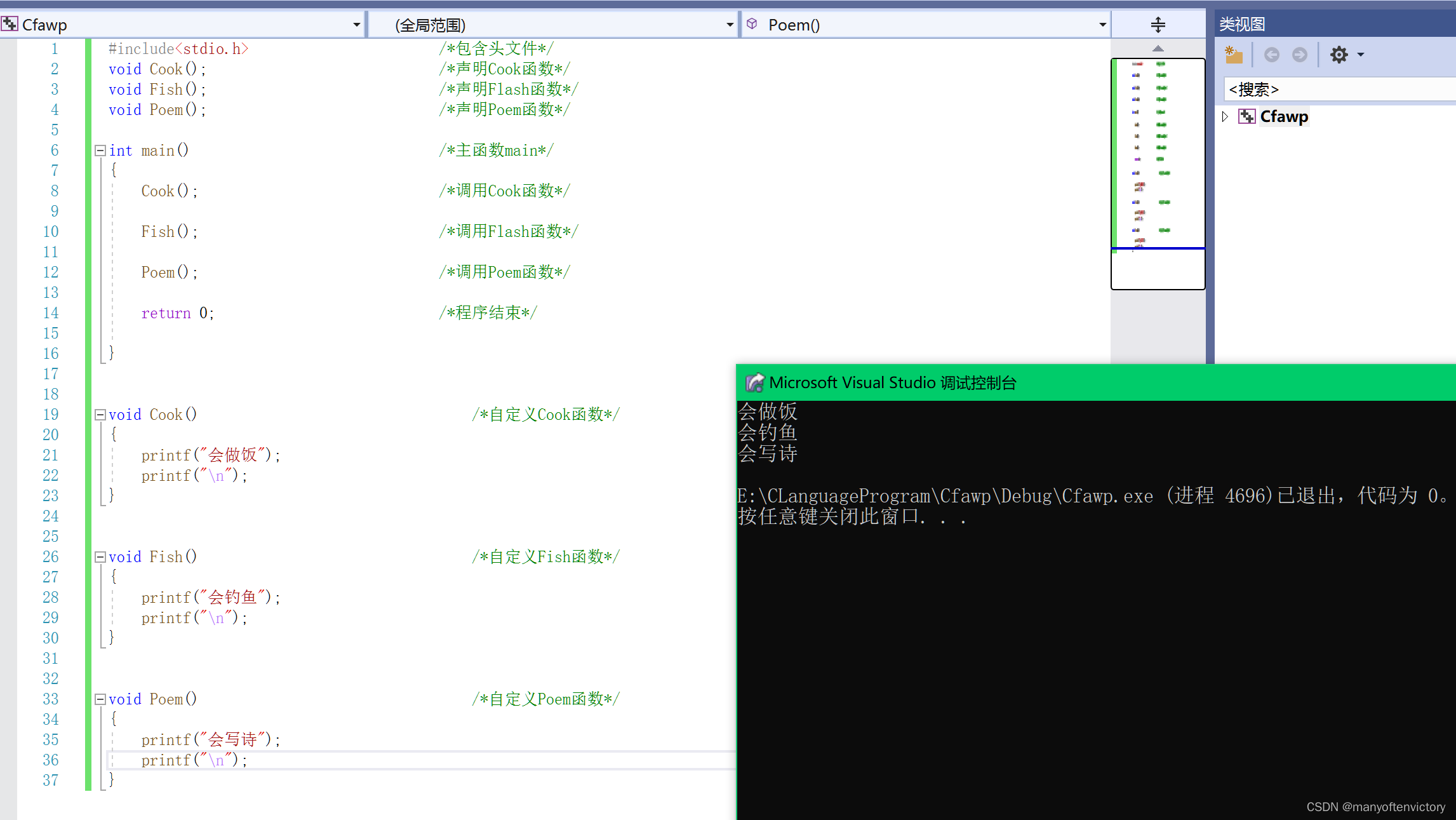
Task: Collapse the void Fish() function definition
Action: pos(100,557)
